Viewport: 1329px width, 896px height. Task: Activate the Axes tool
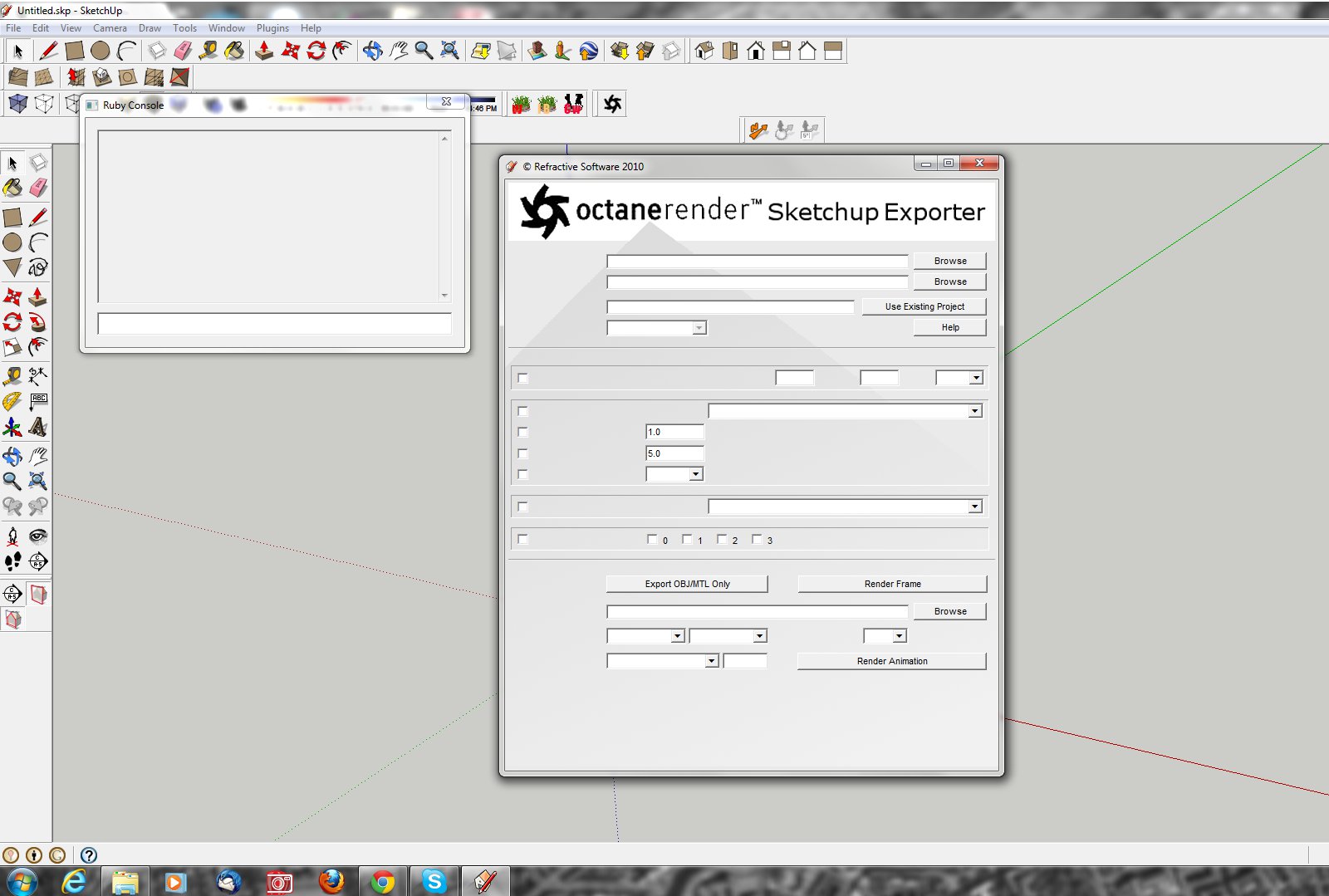12,428
